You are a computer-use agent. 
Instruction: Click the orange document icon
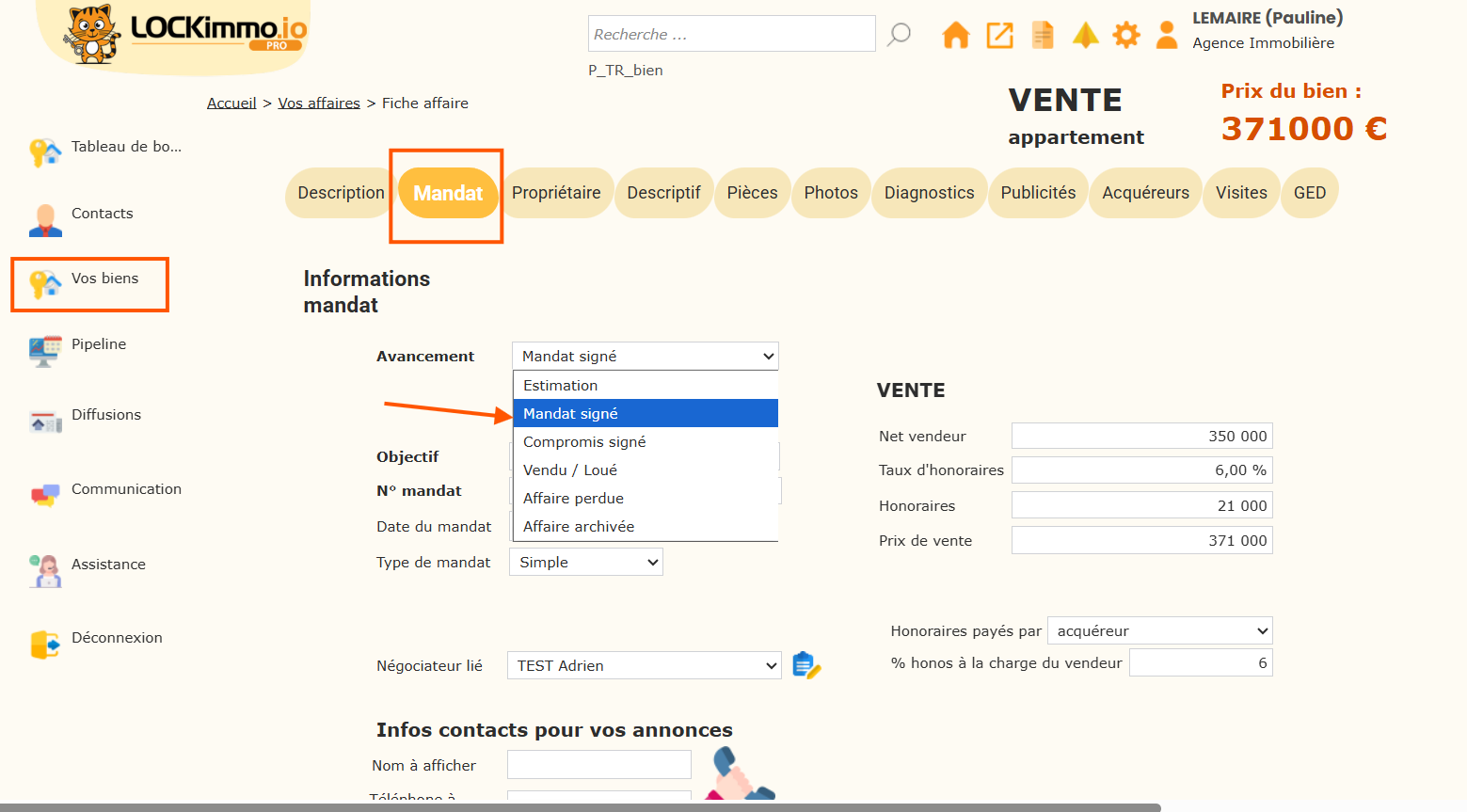(x=1043, y=36)
